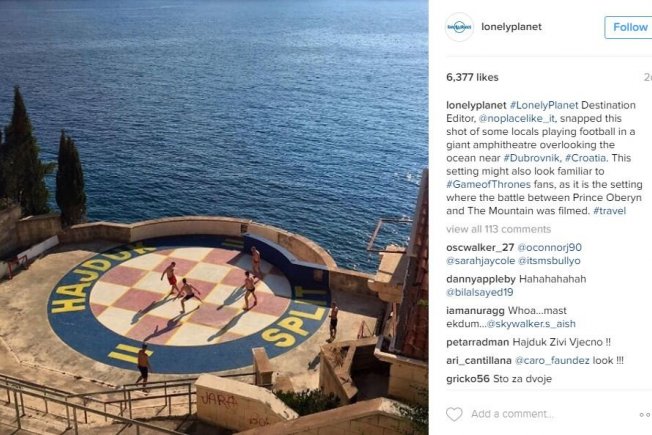
Task: Visit @skywalker.s_aish mention
Action: (x=531, y=324)
